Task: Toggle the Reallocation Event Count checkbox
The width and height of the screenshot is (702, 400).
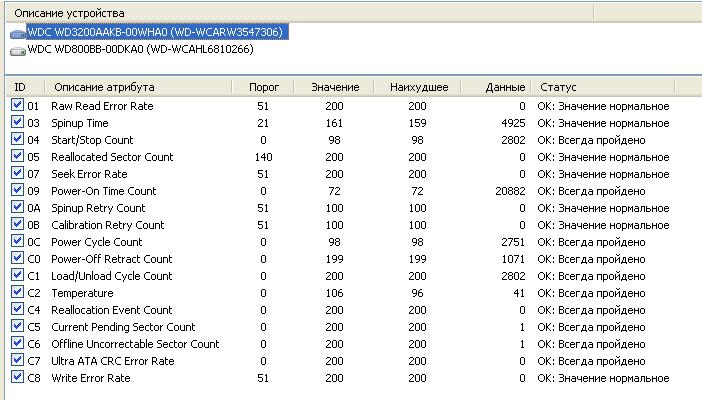Action: coord(17,309)
